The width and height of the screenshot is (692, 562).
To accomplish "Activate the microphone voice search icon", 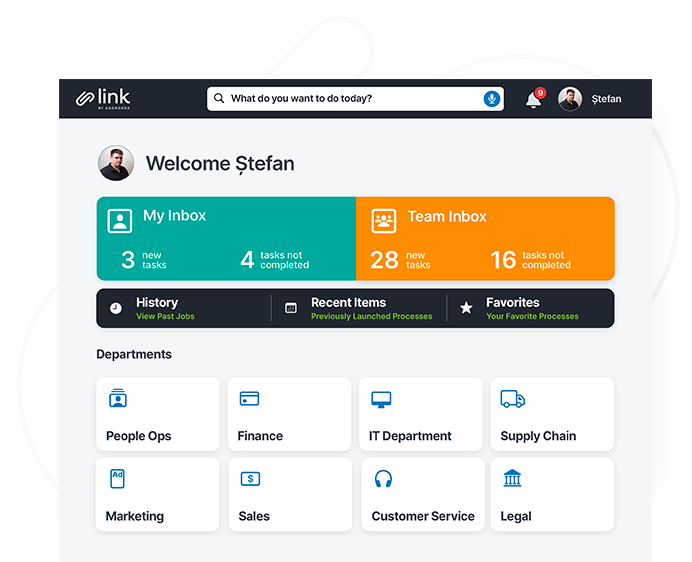I will click(491, 99).
